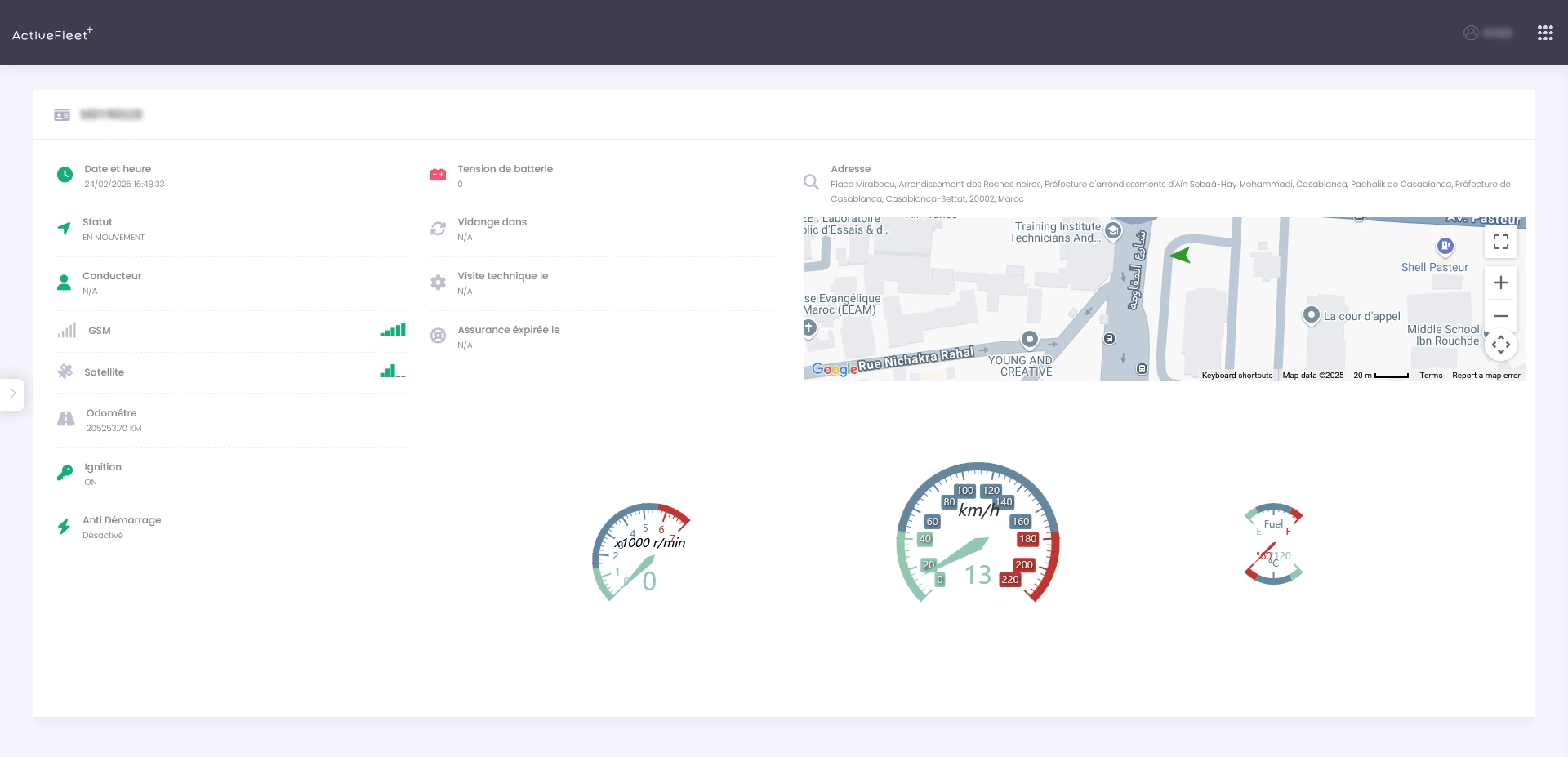
Task: Click La cour d'appel map marker
Action: click(x=1311, y=315)
